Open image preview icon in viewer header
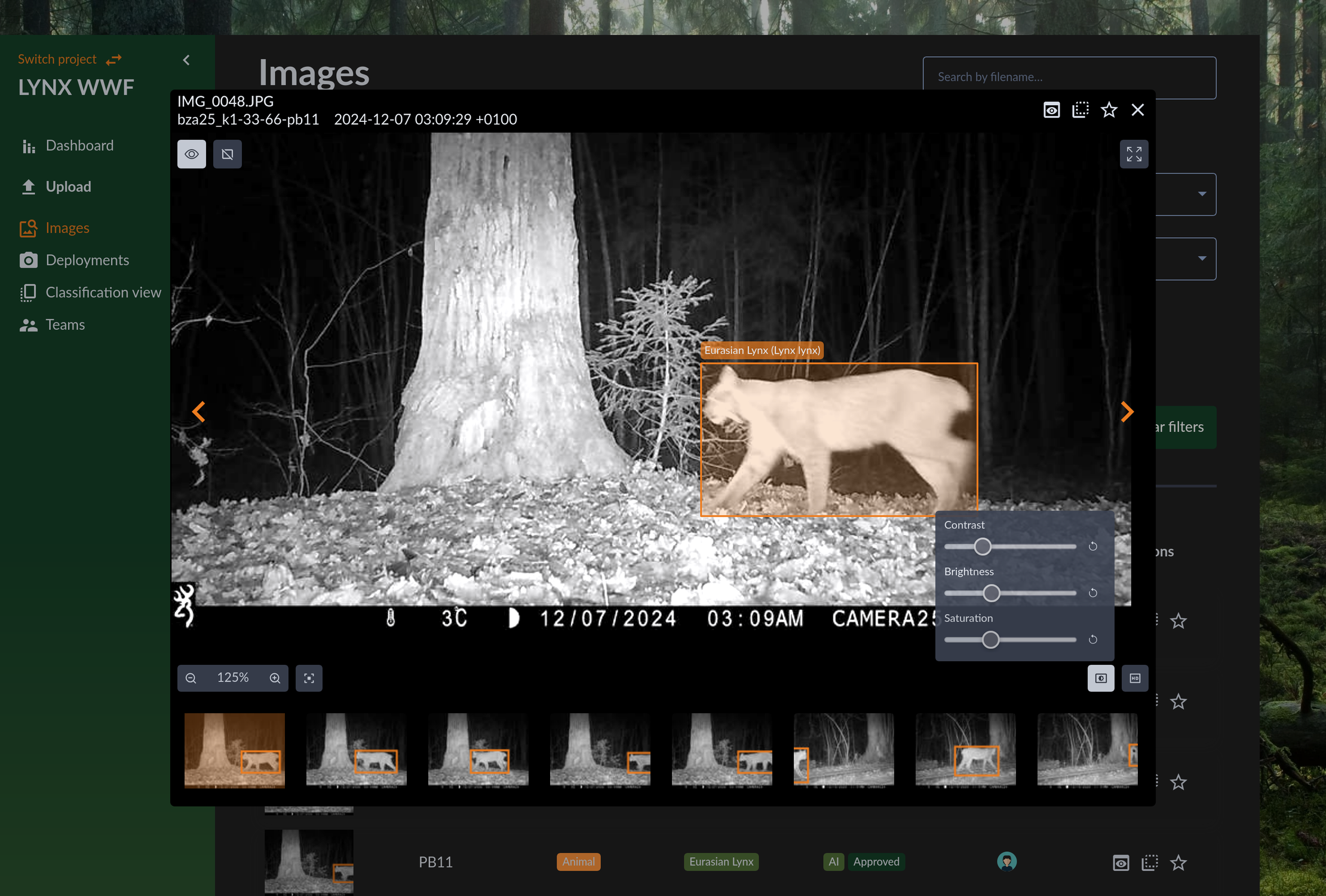 coord(1052,110)
